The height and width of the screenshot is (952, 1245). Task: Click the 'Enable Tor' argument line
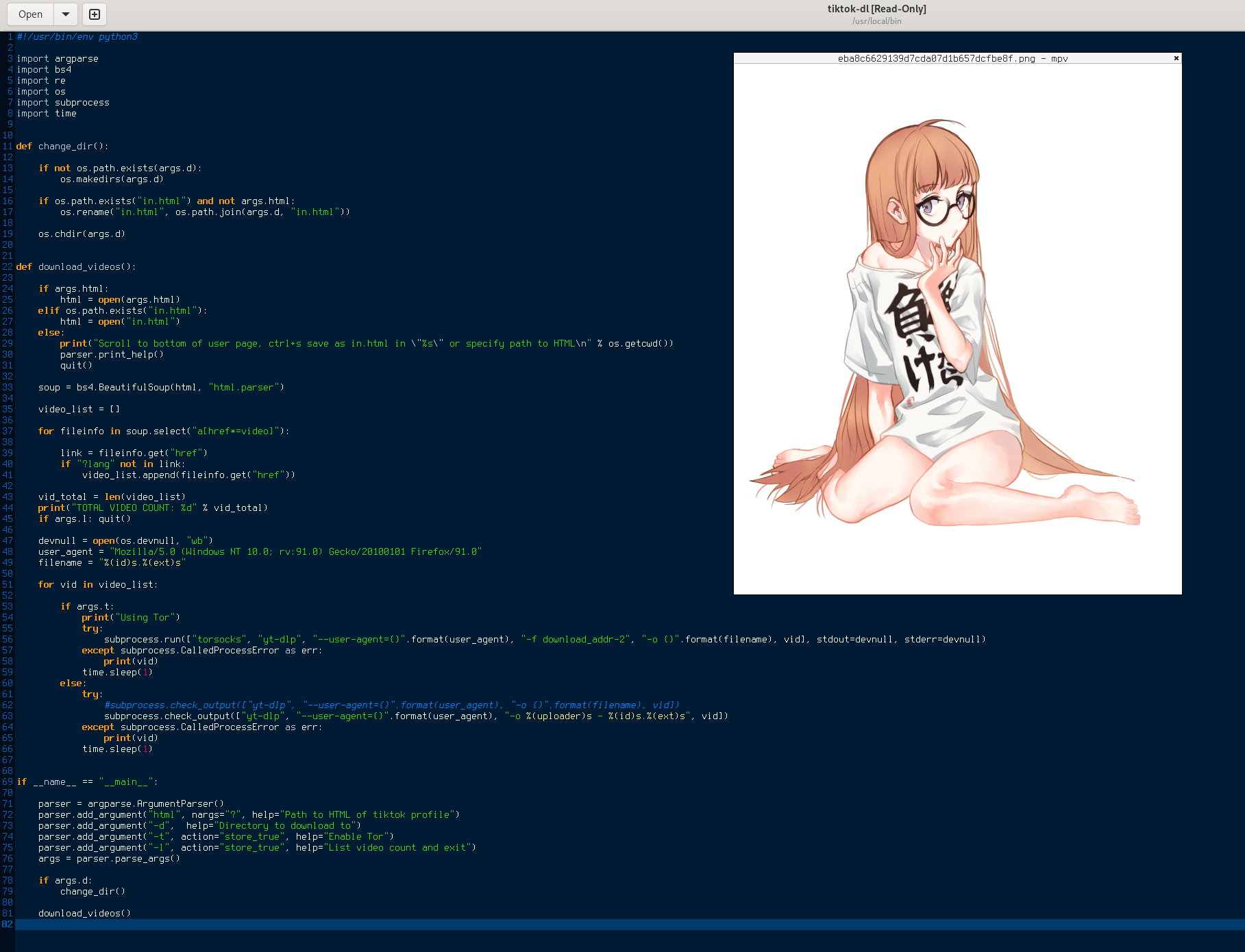[216, 837]
